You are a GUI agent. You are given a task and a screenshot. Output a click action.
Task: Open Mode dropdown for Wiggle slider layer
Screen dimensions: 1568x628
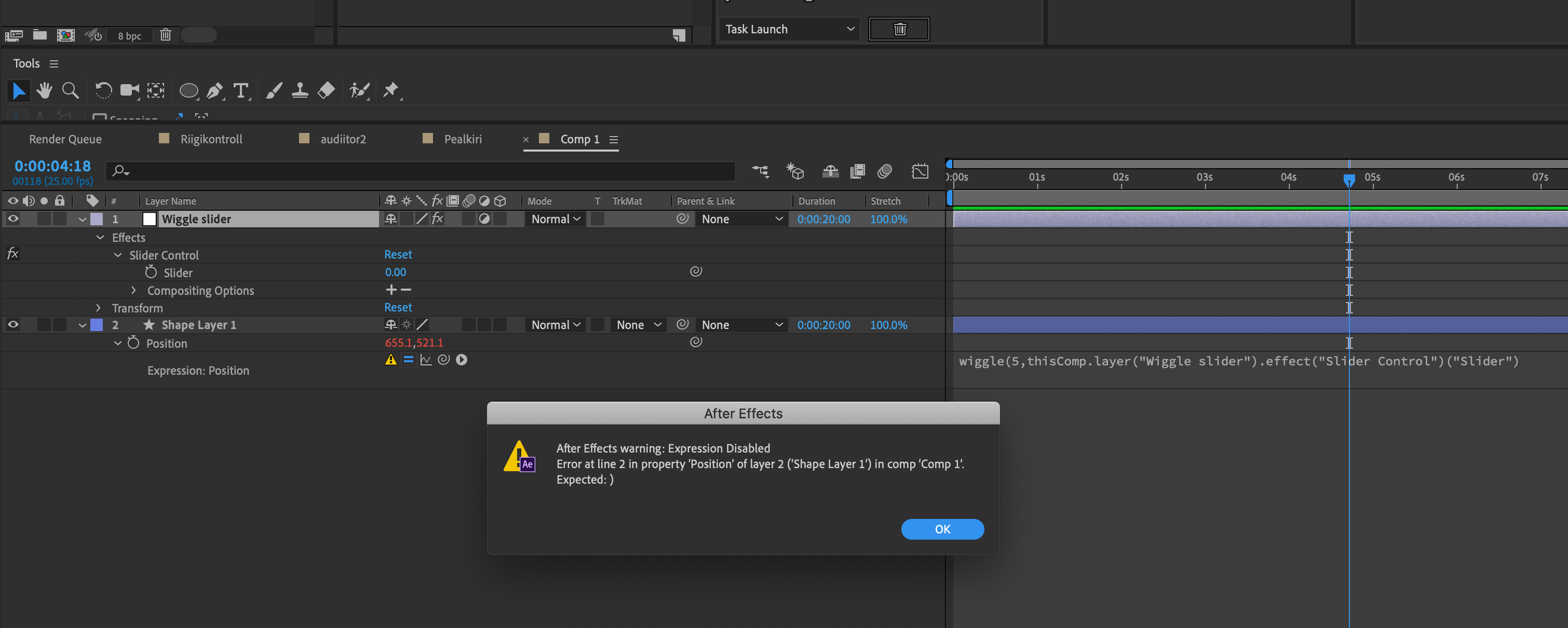pyautogui.click(x=556, y=219)
